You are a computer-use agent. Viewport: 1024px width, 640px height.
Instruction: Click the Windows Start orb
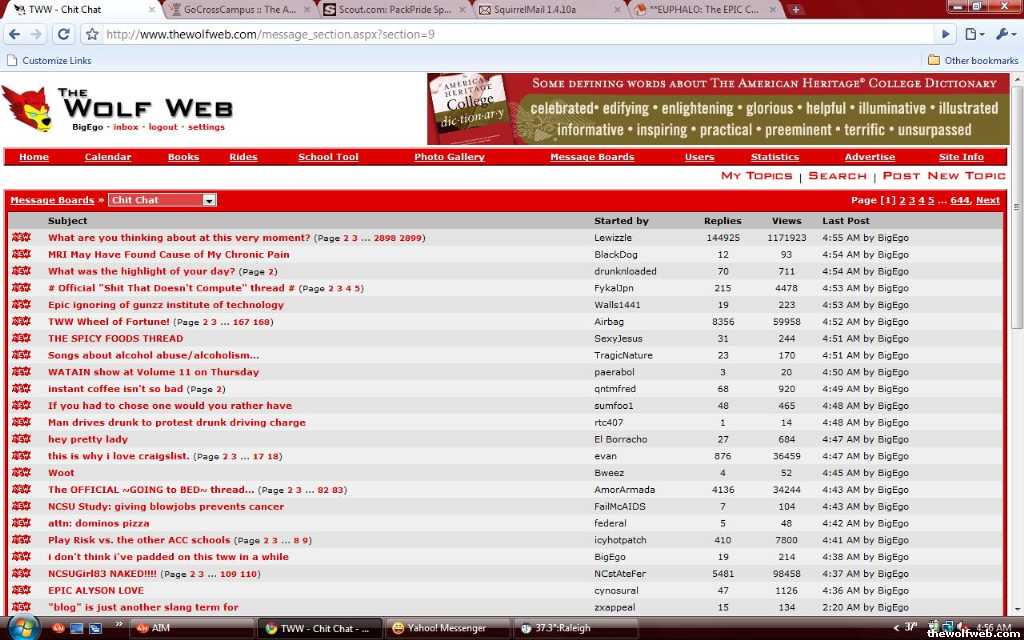click(x=22, y=627)
